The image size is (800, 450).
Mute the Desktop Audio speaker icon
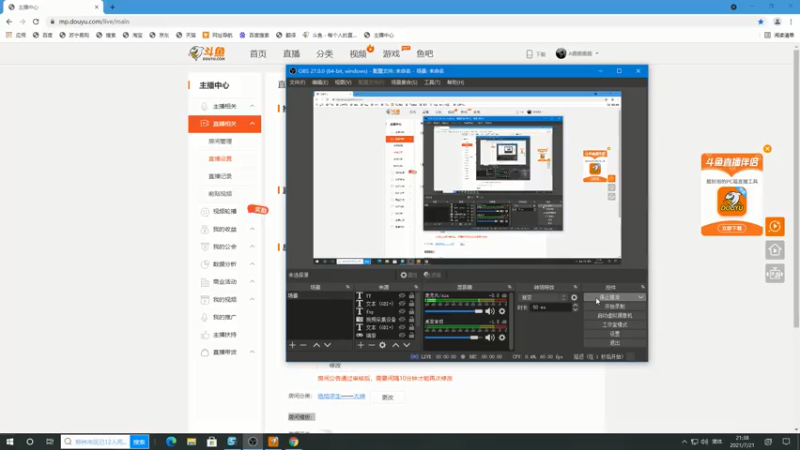[x=490, y=337]
